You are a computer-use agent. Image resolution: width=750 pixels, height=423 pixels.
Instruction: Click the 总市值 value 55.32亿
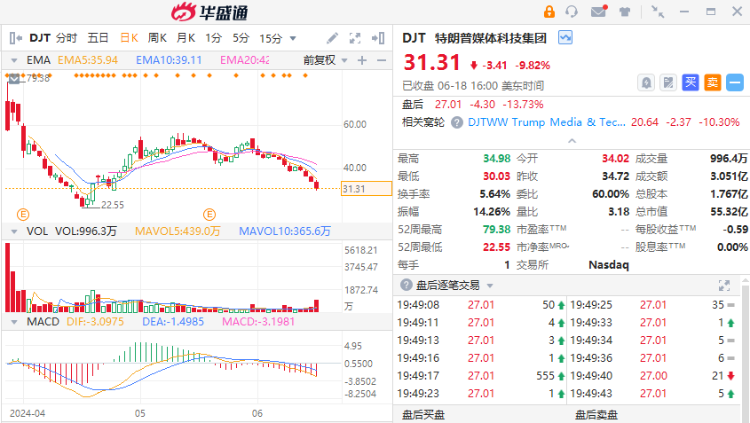click(x=728, y=212)
